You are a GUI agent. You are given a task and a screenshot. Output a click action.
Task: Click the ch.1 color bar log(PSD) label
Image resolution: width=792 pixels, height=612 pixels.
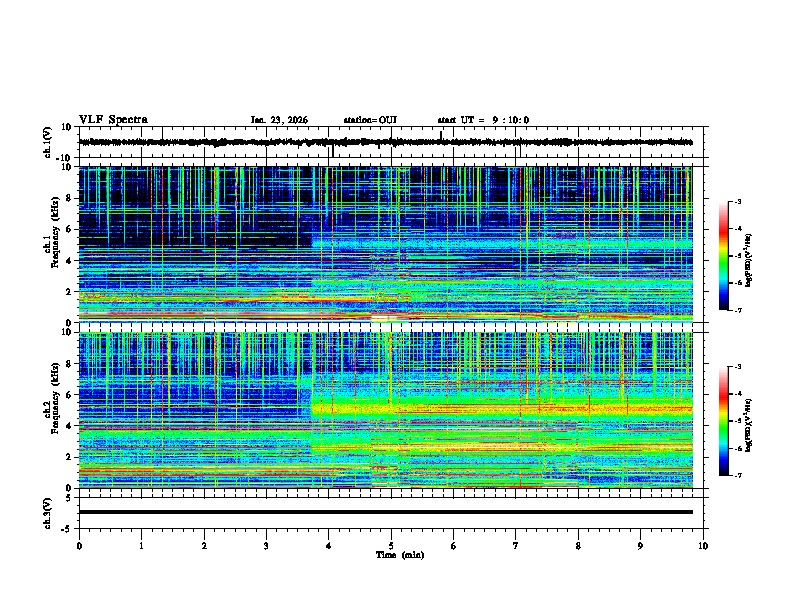click(749, 260)
